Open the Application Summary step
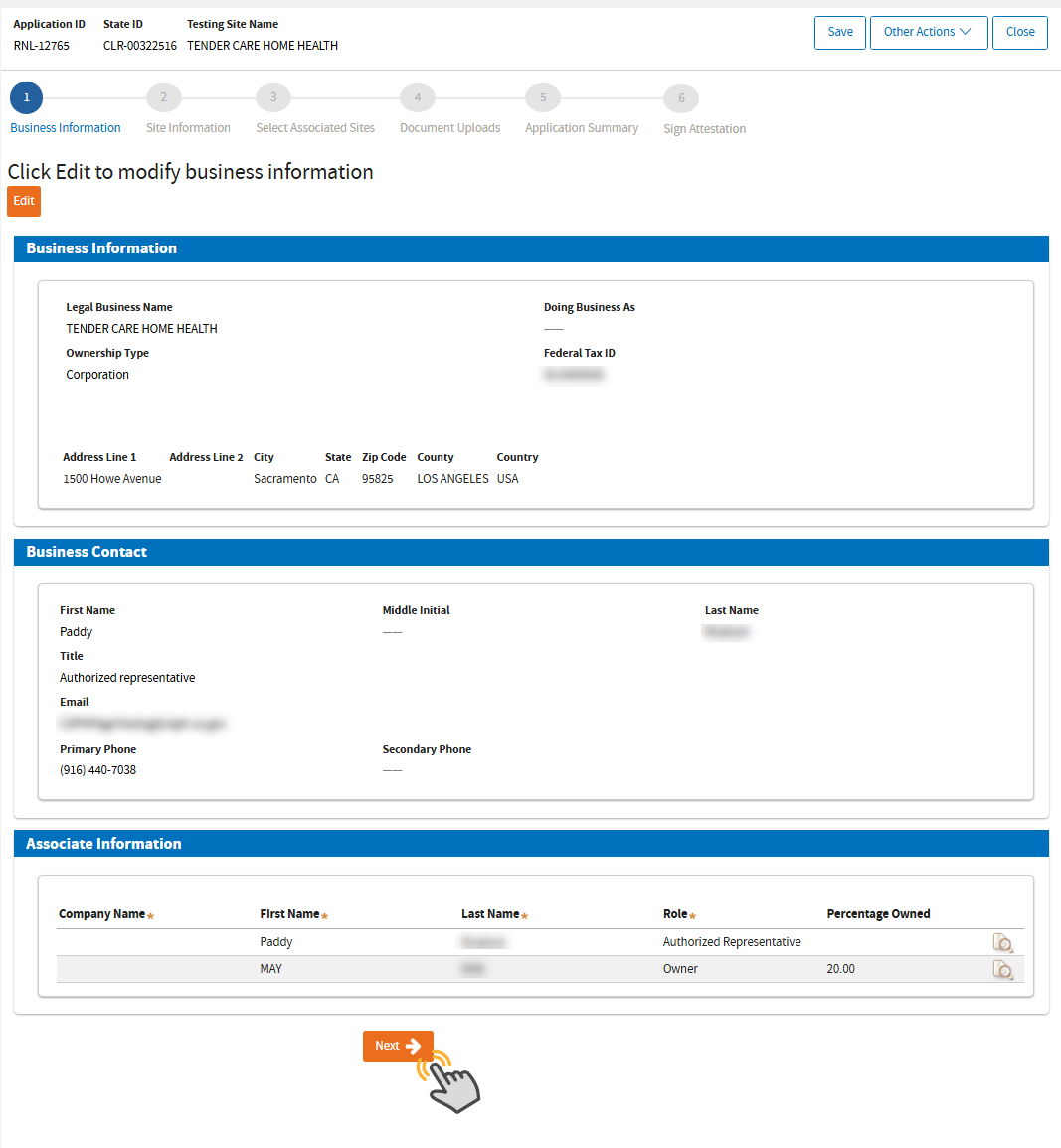This screenshot has width=1061, height=1148. pyautogui.click(x=542, y=97)
